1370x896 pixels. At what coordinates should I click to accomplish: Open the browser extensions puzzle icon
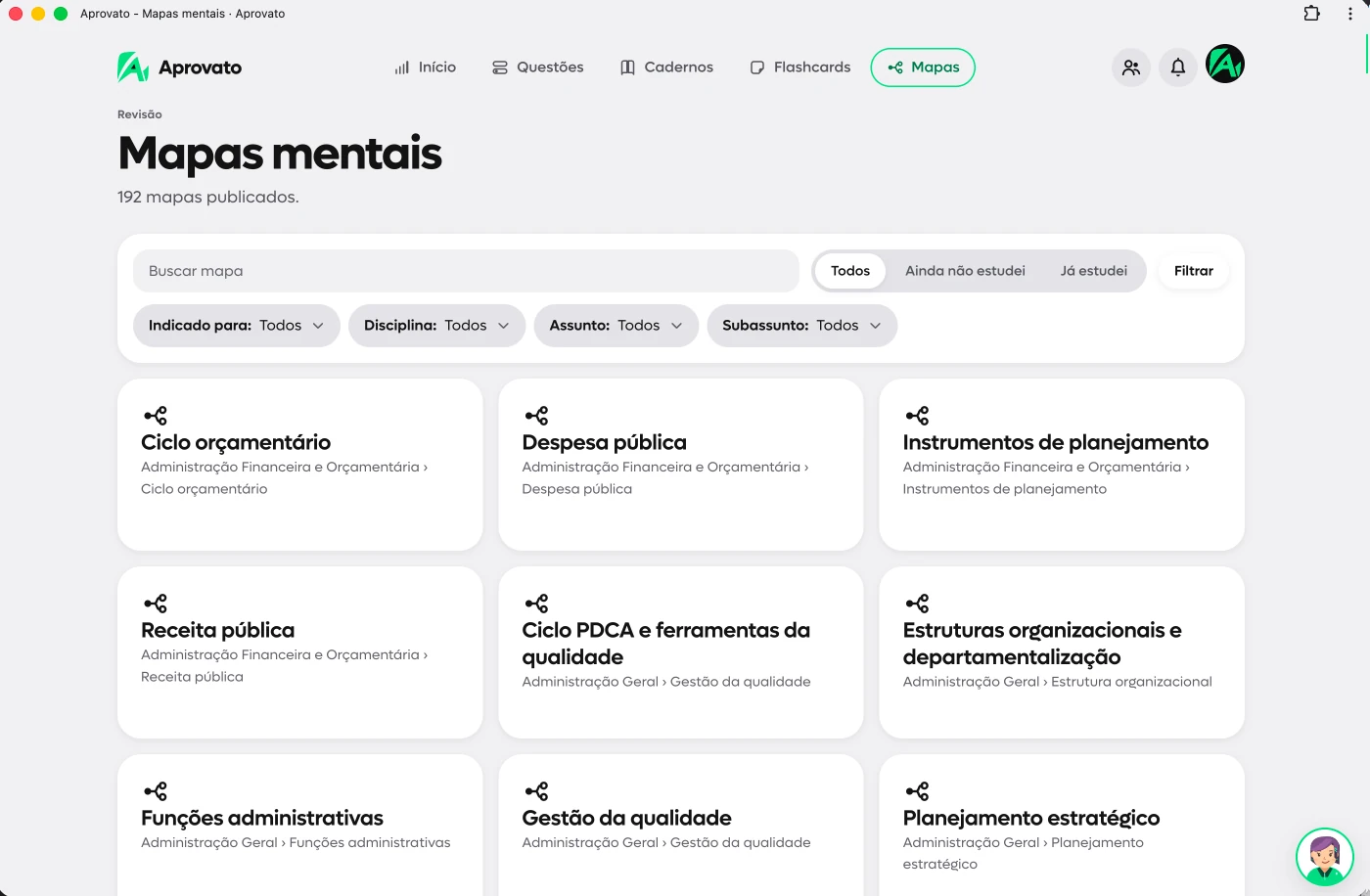click(x=1312, y=14)
